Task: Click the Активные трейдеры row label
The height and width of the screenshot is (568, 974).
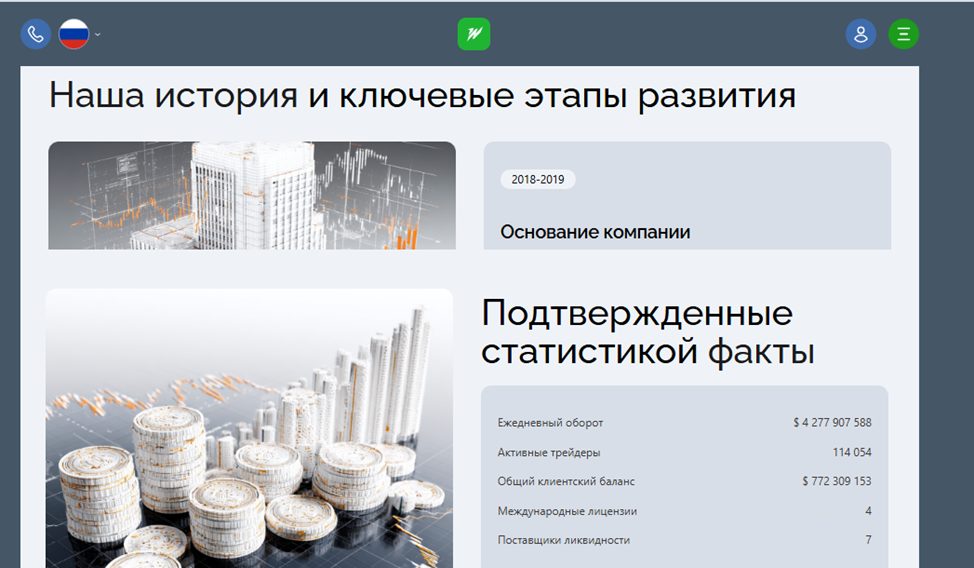Action: [x=549, y=452]
